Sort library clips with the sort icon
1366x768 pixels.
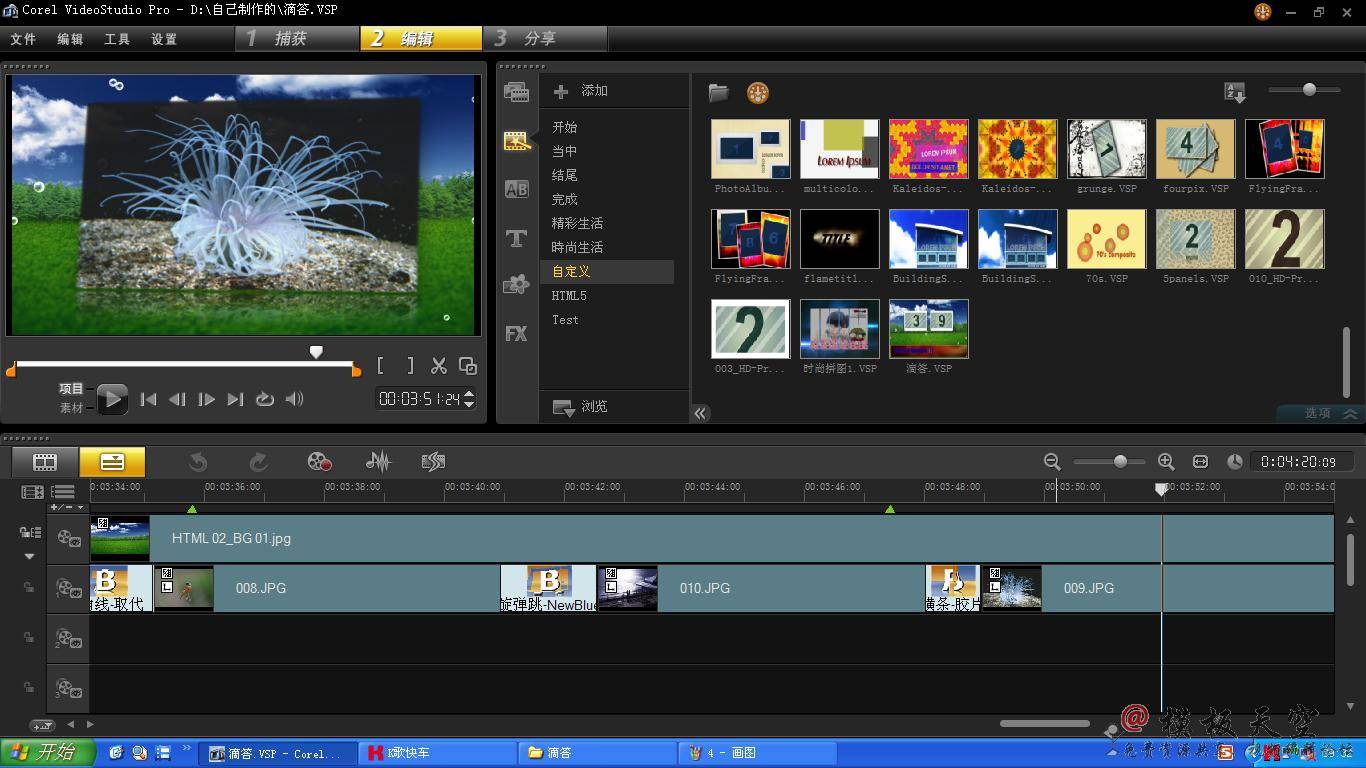tap(1235, 92)
